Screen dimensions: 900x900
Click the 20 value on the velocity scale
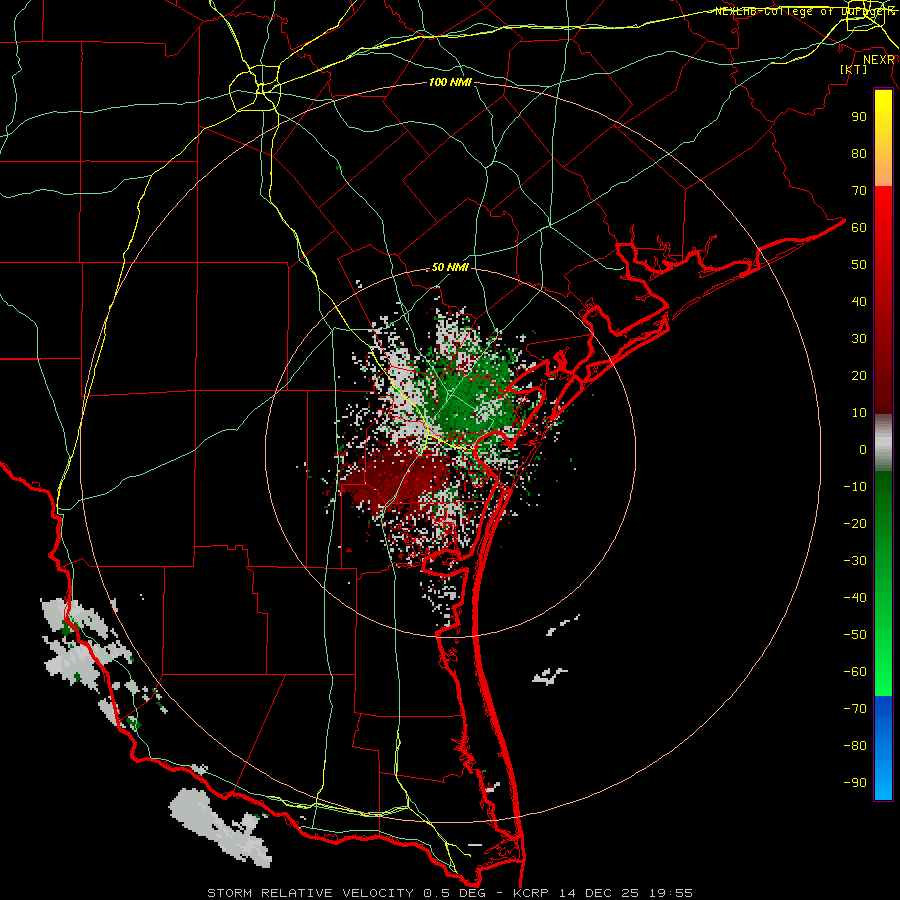859,375
